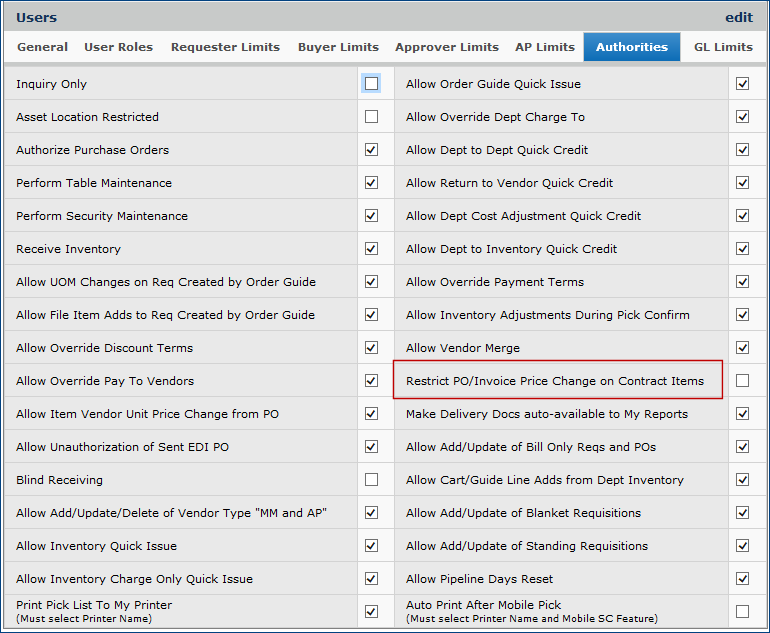Switch to the GL Limits tab
The height and width of the screenshot is (633, 770).
tap(723, 47)
